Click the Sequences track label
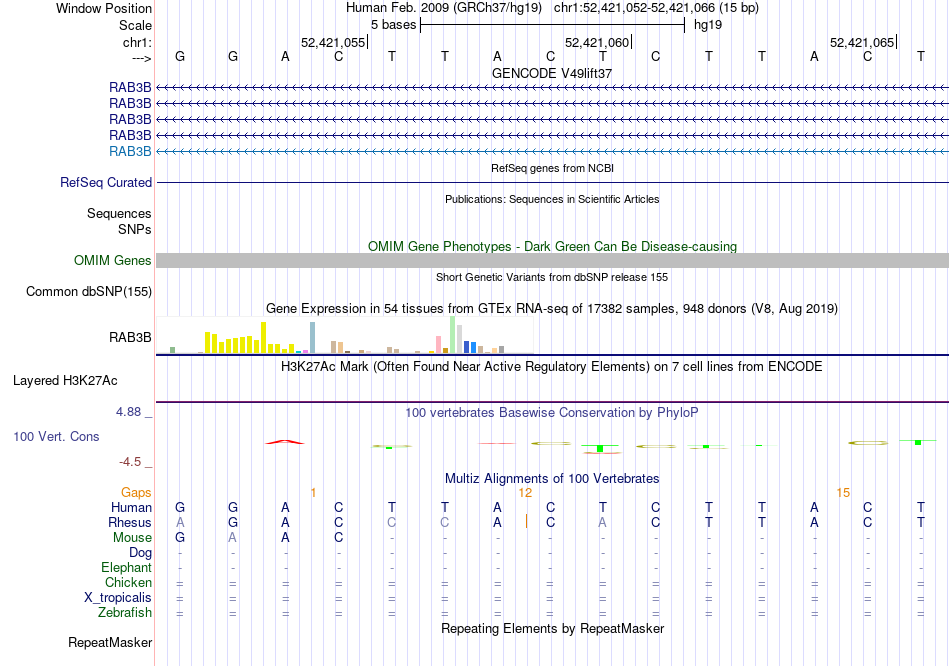 pos(119,213)
